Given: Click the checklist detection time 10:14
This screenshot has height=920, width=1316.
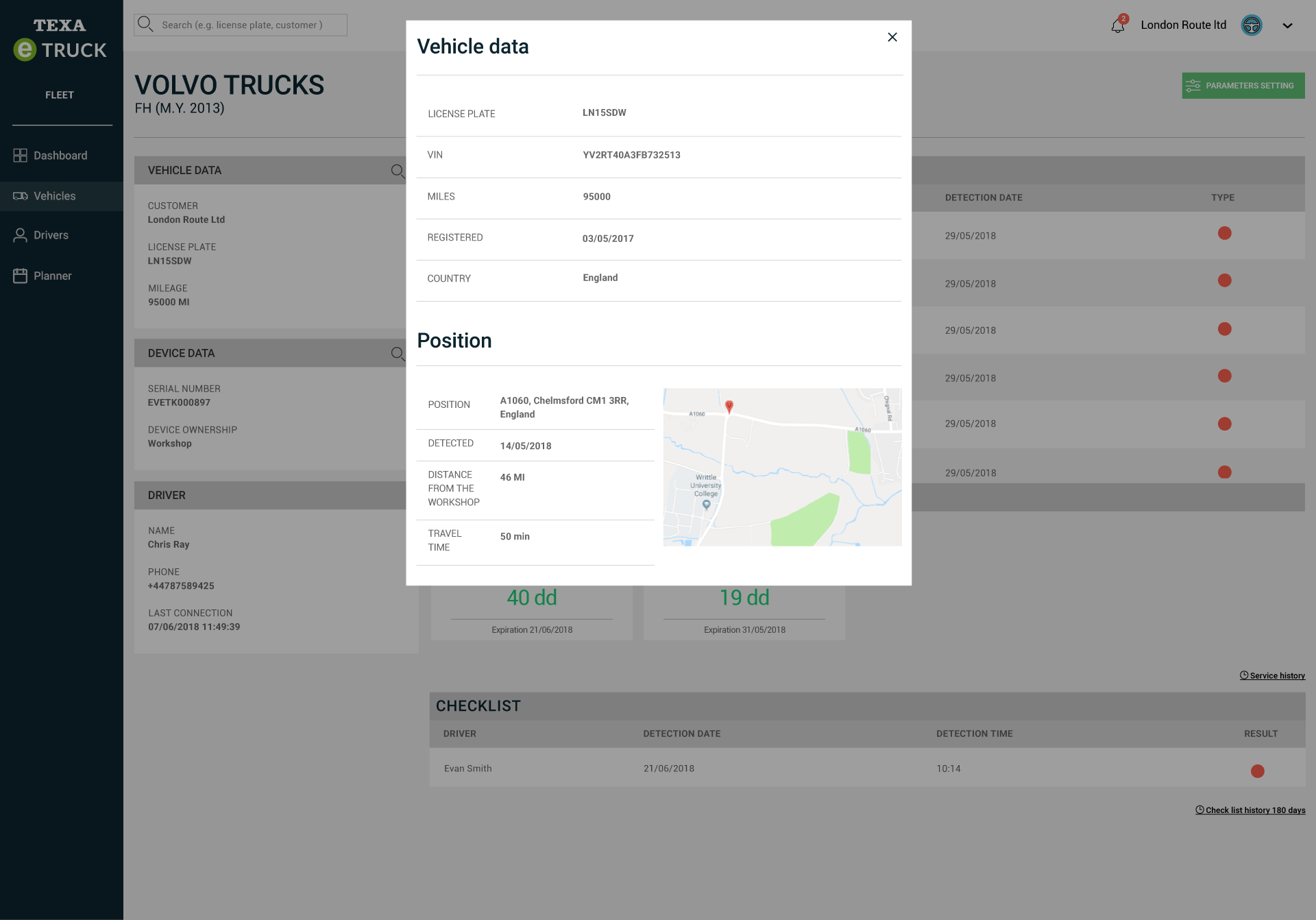Looking at the screenshot, I should [x=948, y=768].
